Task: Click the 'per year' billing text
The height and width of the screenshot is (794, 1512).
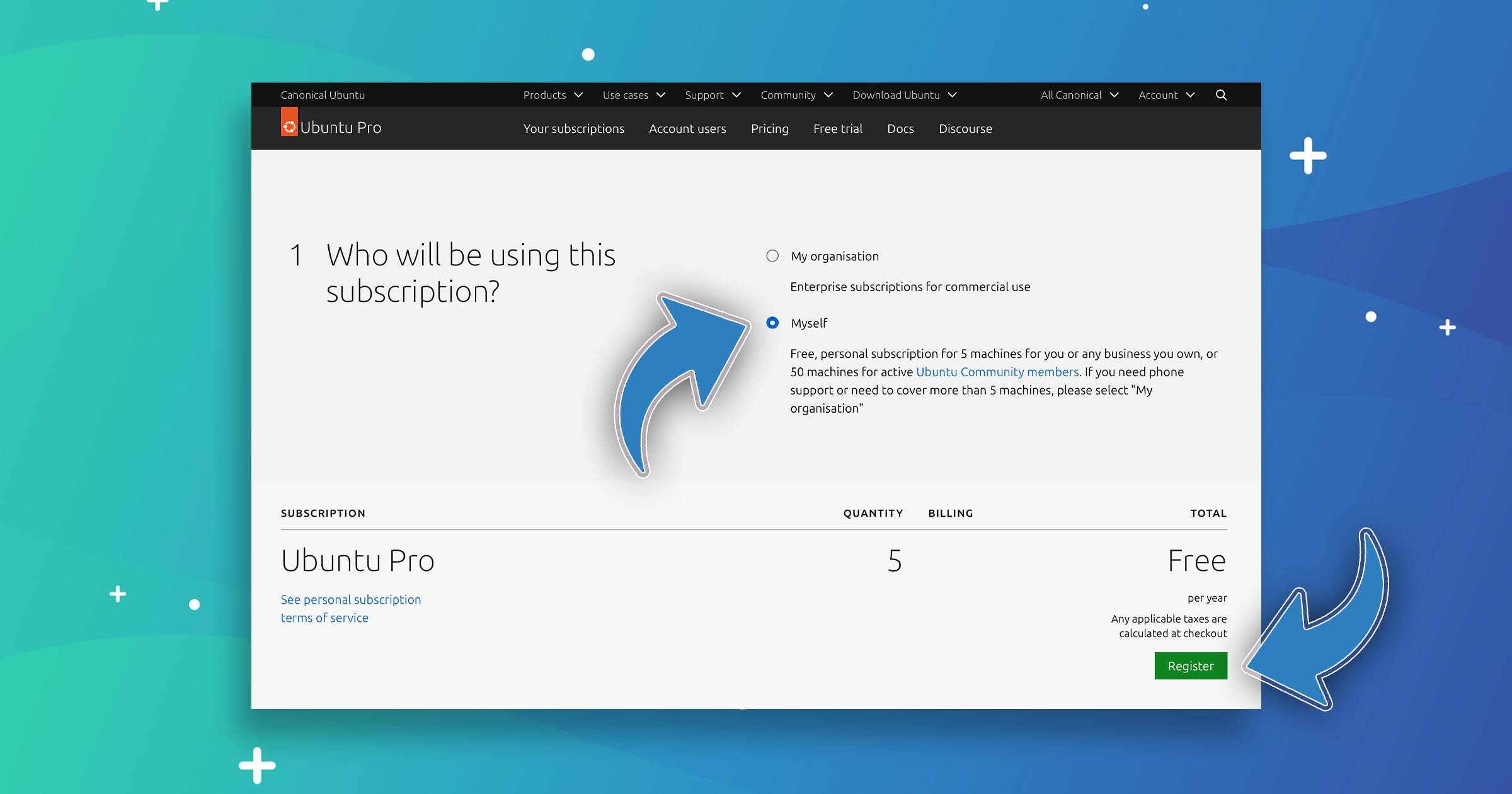Action: click(1207, 598)
